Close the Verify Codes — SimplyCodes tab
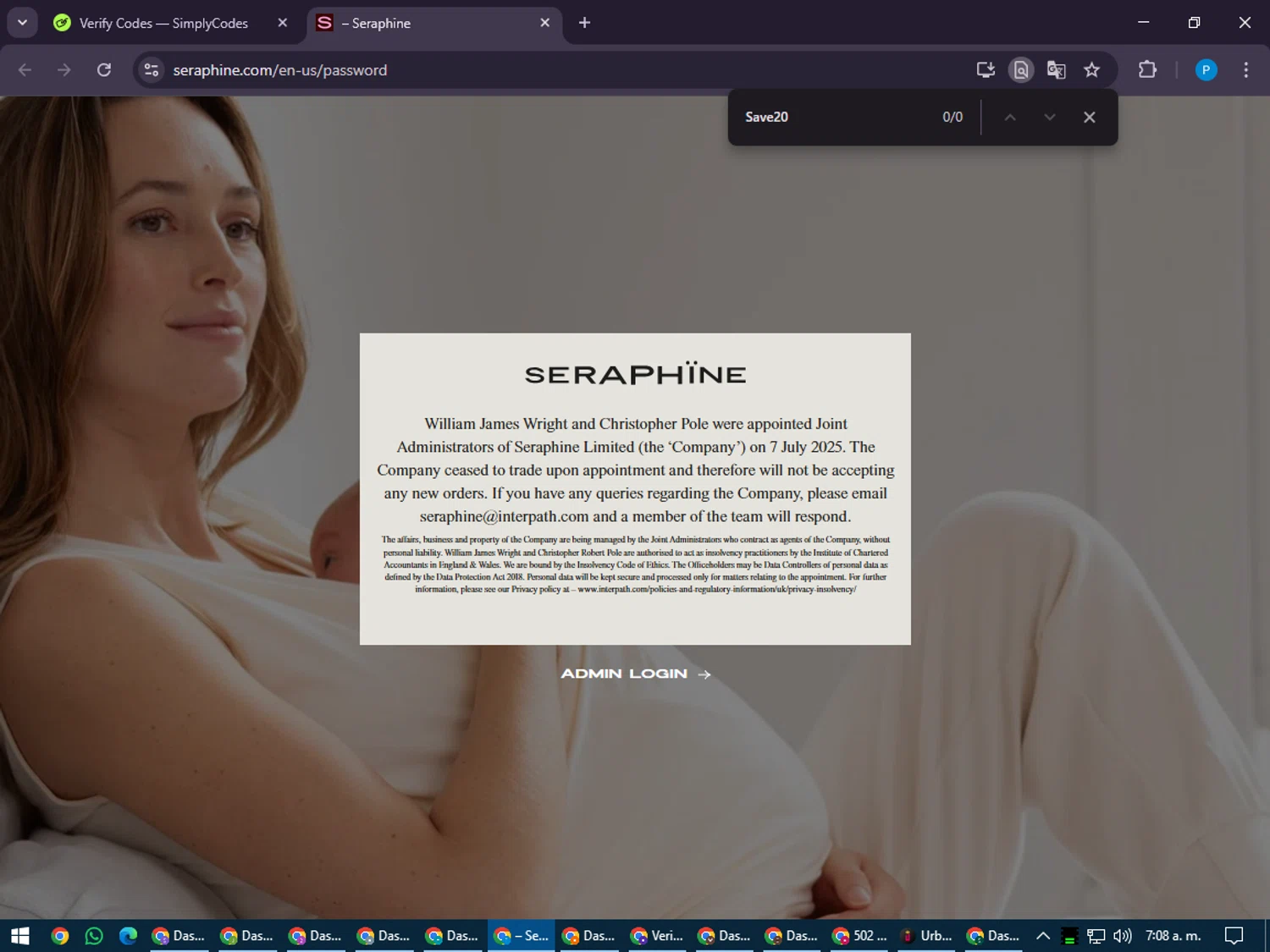Viewport: 1270px width, 952px height. [283, 23]
